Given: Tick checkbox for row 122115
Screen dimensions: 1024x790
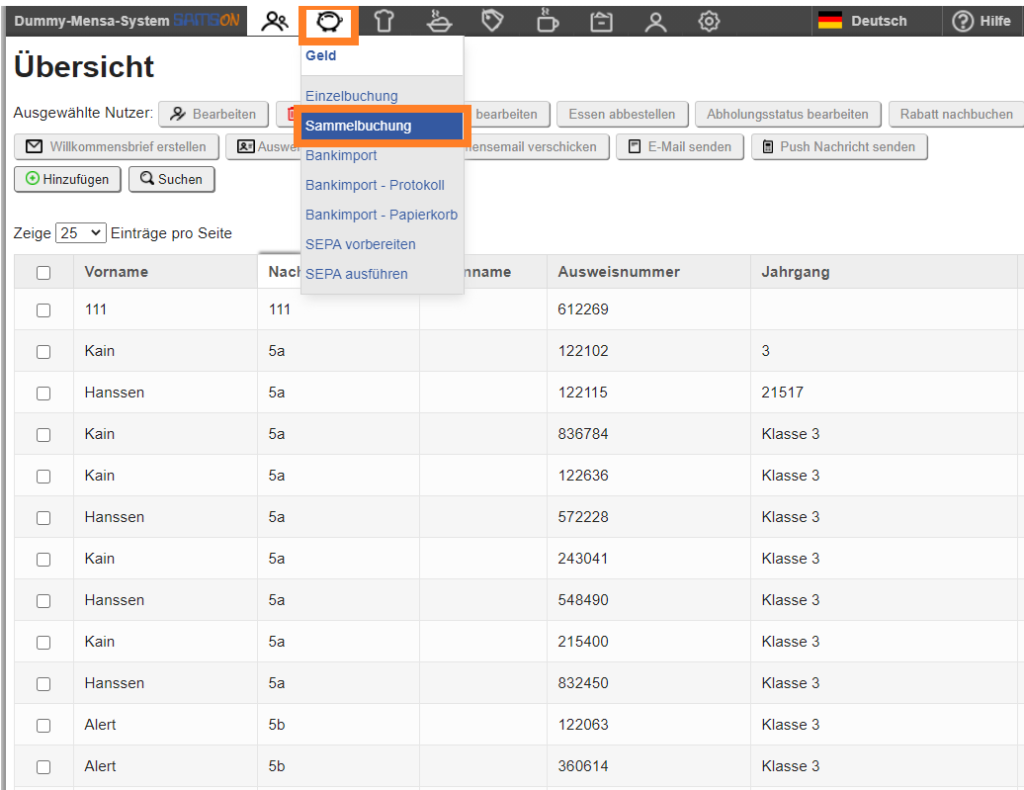Looking at the screenshot, I should [43, 393].
